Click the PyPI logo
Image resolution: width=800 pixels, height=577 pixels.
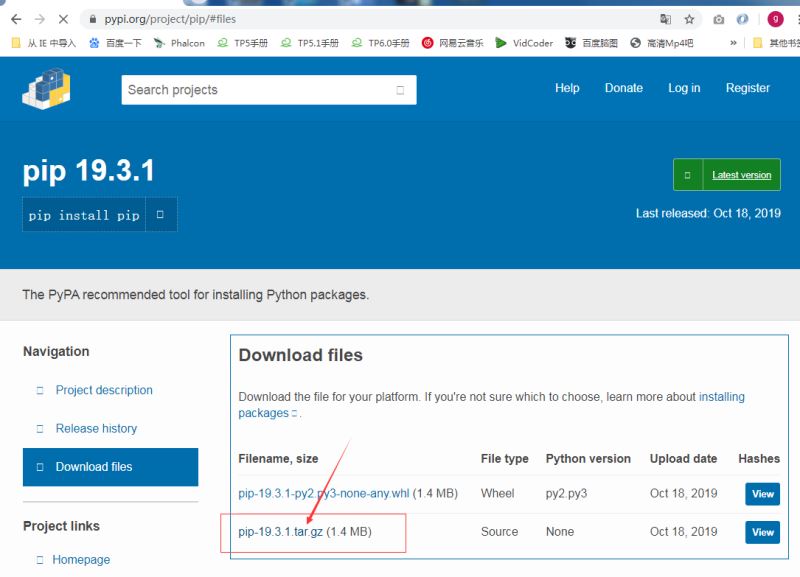pyautogui.click(x=46, y=88)
